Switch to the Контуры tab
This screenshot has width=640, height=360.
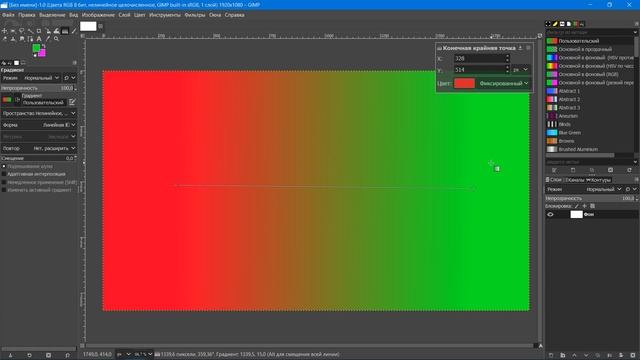coord(599,180)
